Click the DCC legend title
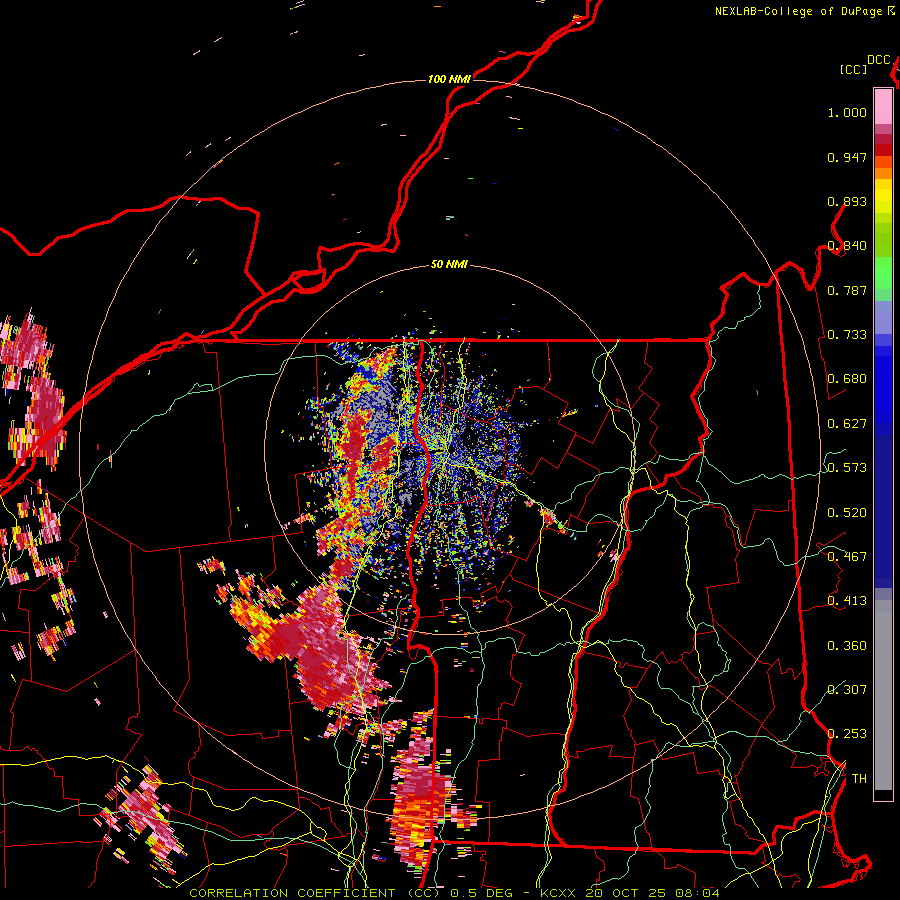 [878, 59]
